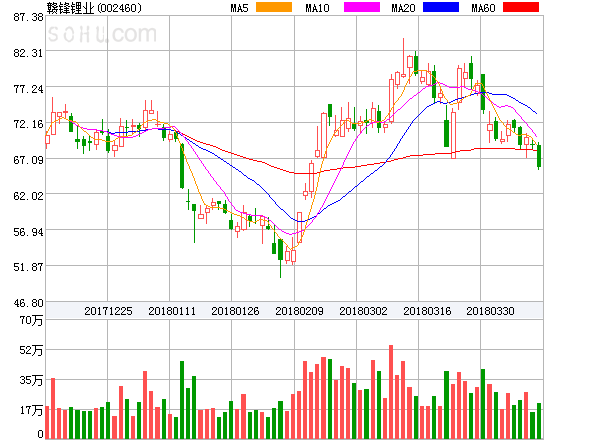Click the 20171225 date marker

pos(108,311)
